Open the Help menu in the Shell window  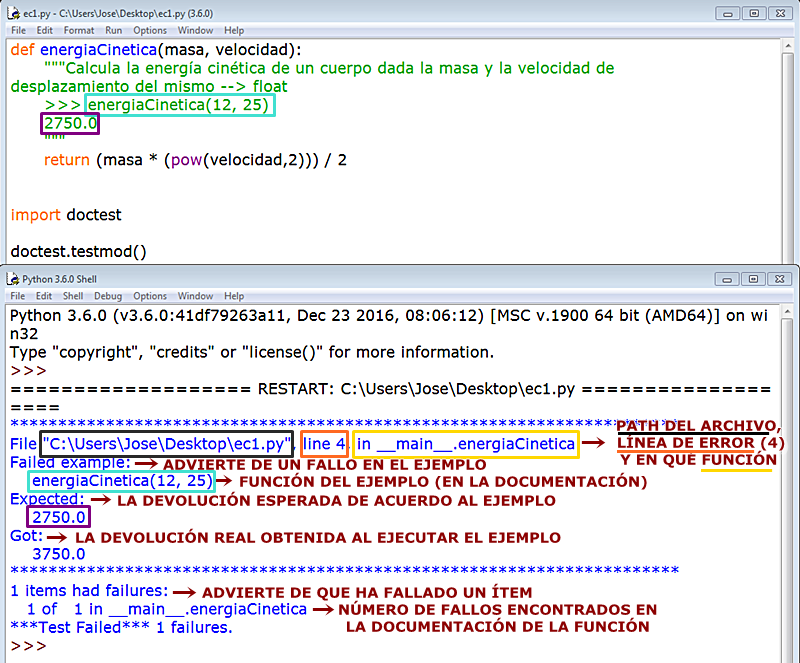click(x=233, y=296)
